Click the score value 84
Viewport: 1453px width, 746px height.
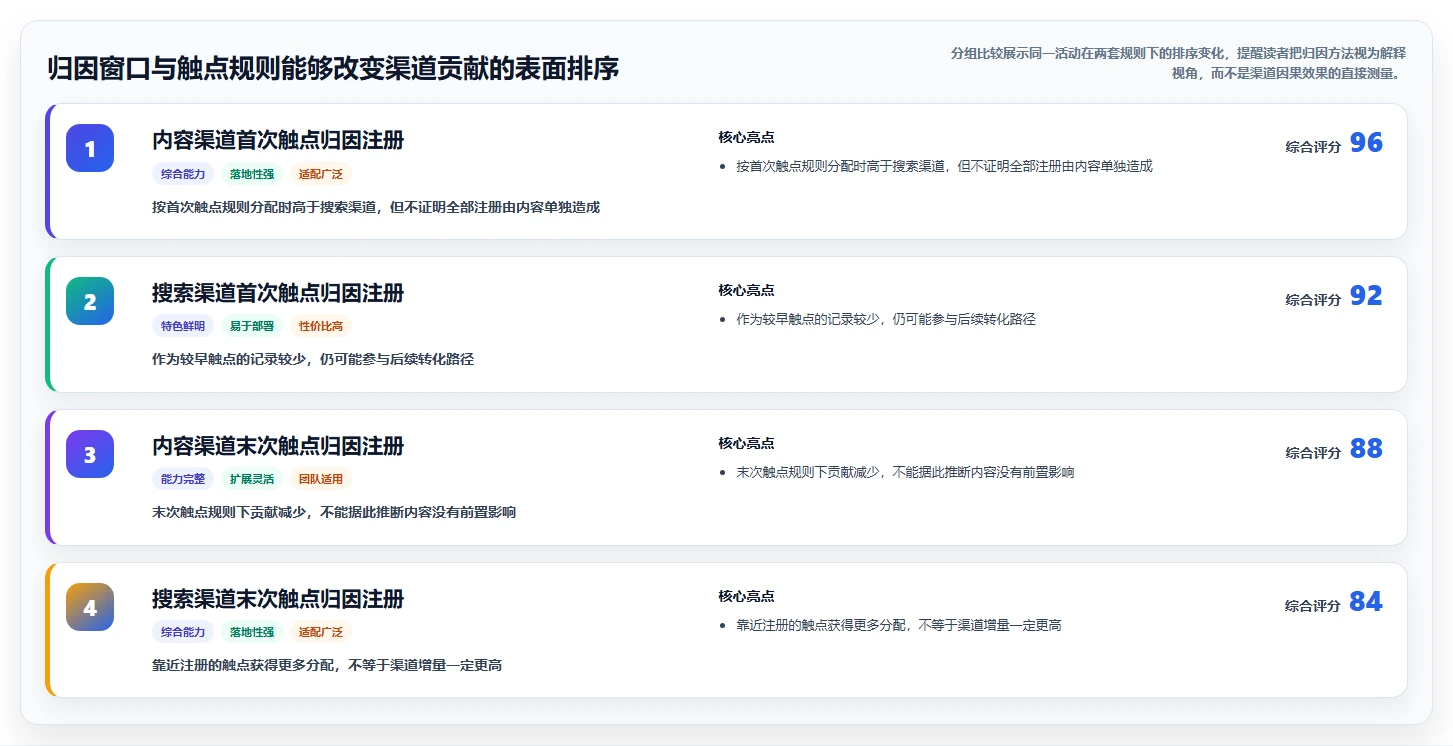1366,602
